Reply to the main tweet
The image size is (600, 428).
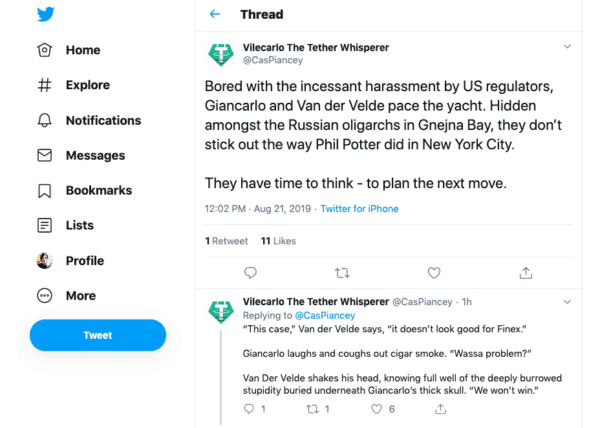(x=250, y=272)
